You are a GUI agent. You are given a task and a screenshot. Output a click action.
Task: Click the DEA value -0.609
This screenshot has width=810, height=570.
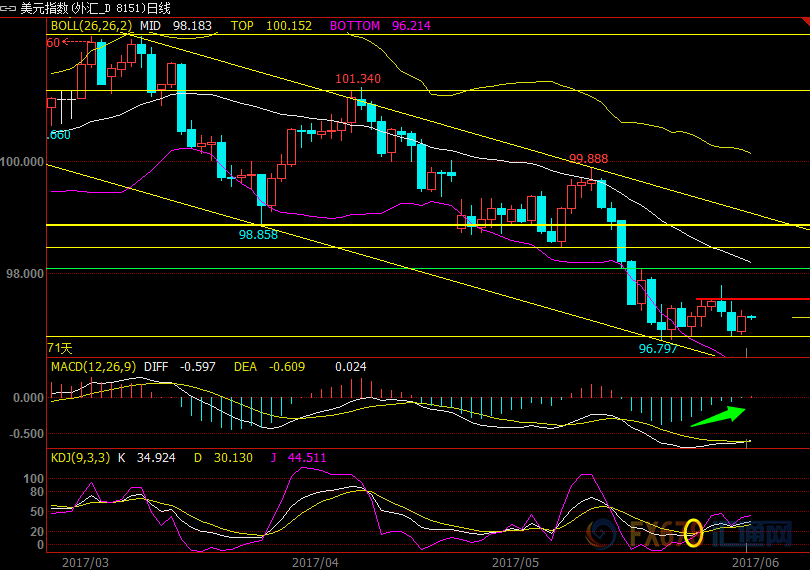pos(287,367)
